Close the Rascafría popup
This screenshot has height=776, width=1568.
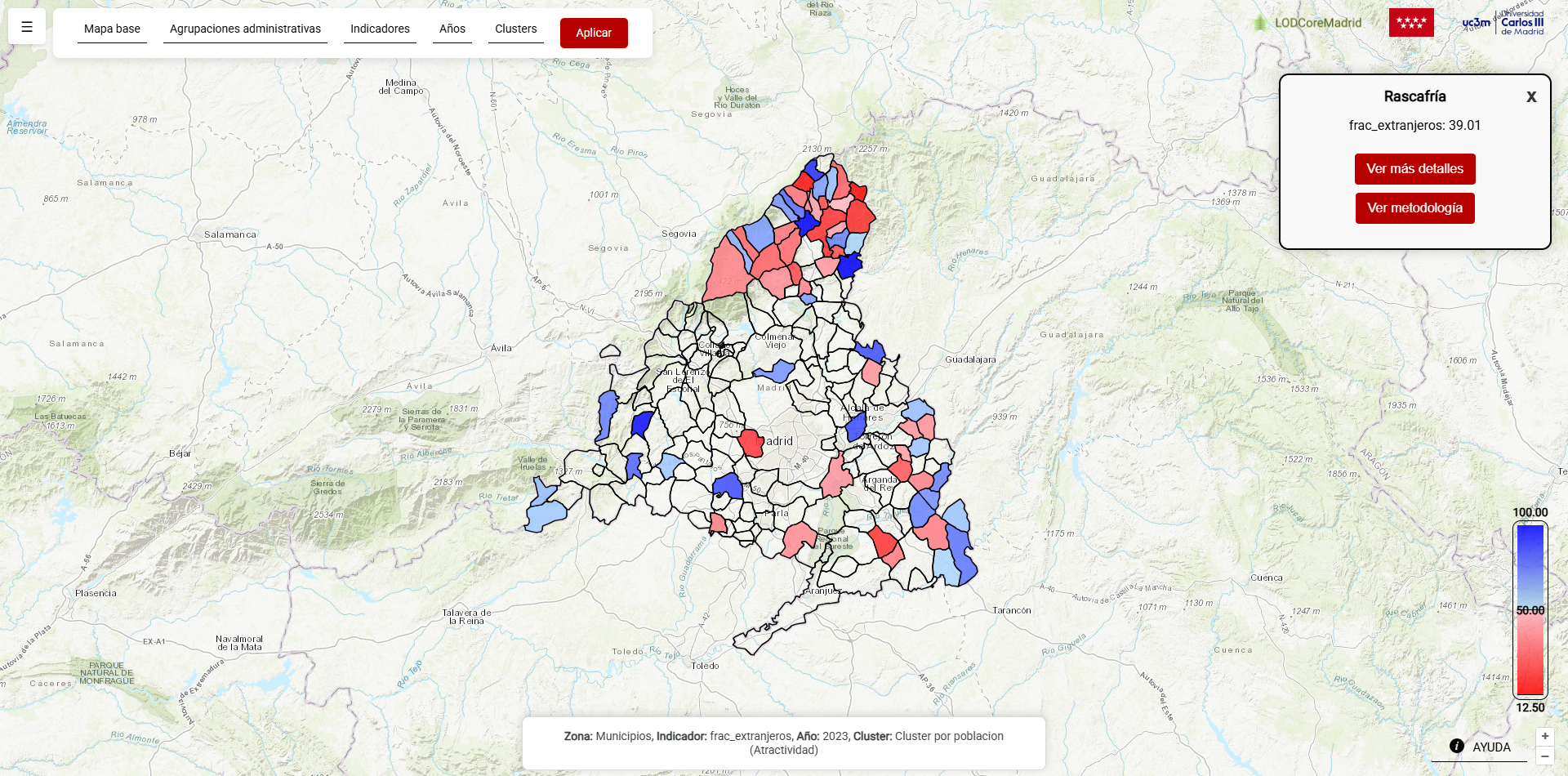coord(1531,96)
